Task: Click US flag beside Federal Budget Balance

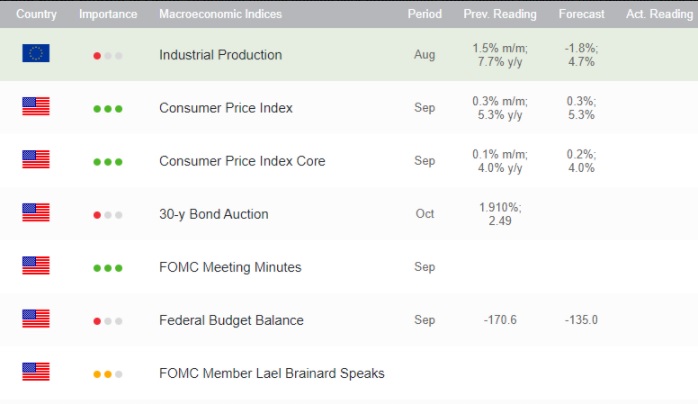Action: (x=36, y=320)
